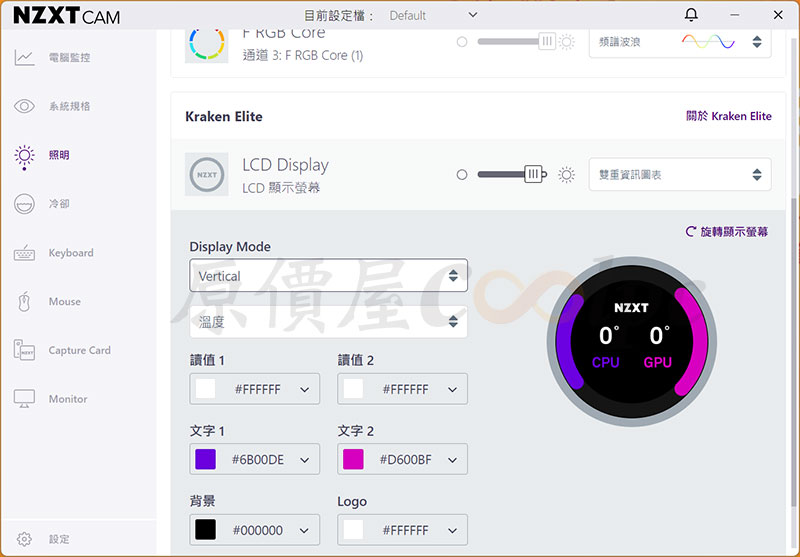
Task: Open the 設定 menu item
Action: click(59, 539)
